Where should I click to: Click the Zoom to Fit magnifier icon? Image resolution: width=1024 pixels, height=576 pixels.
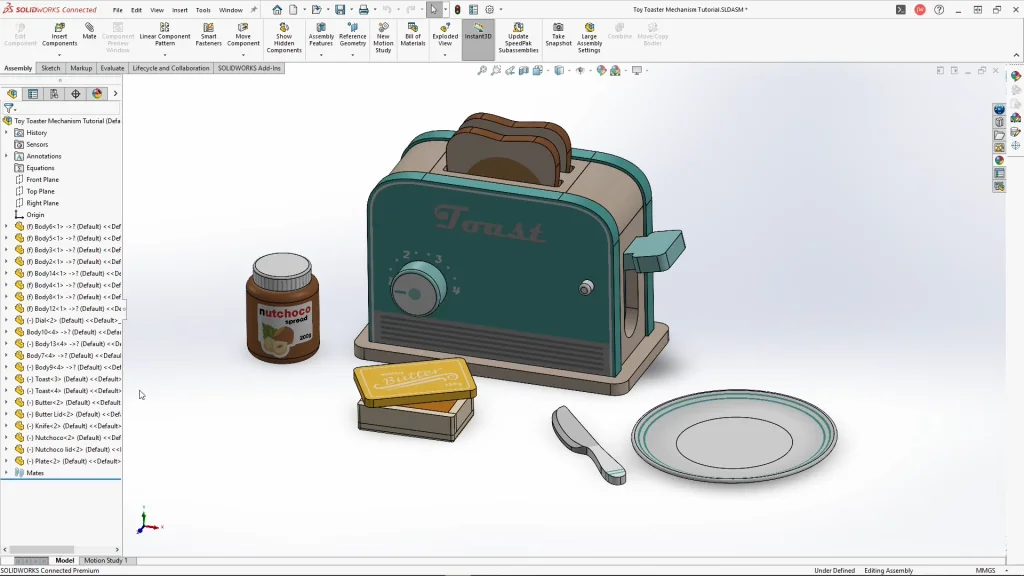pos(482,71)
